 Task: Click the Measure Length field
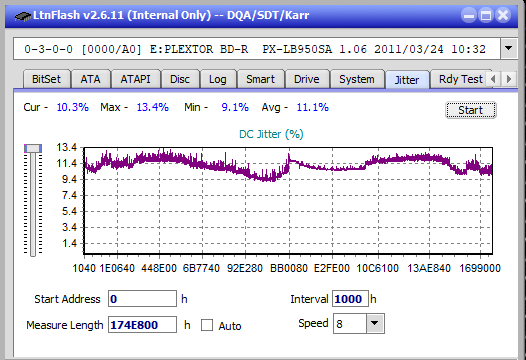click(x=142, y=325)
